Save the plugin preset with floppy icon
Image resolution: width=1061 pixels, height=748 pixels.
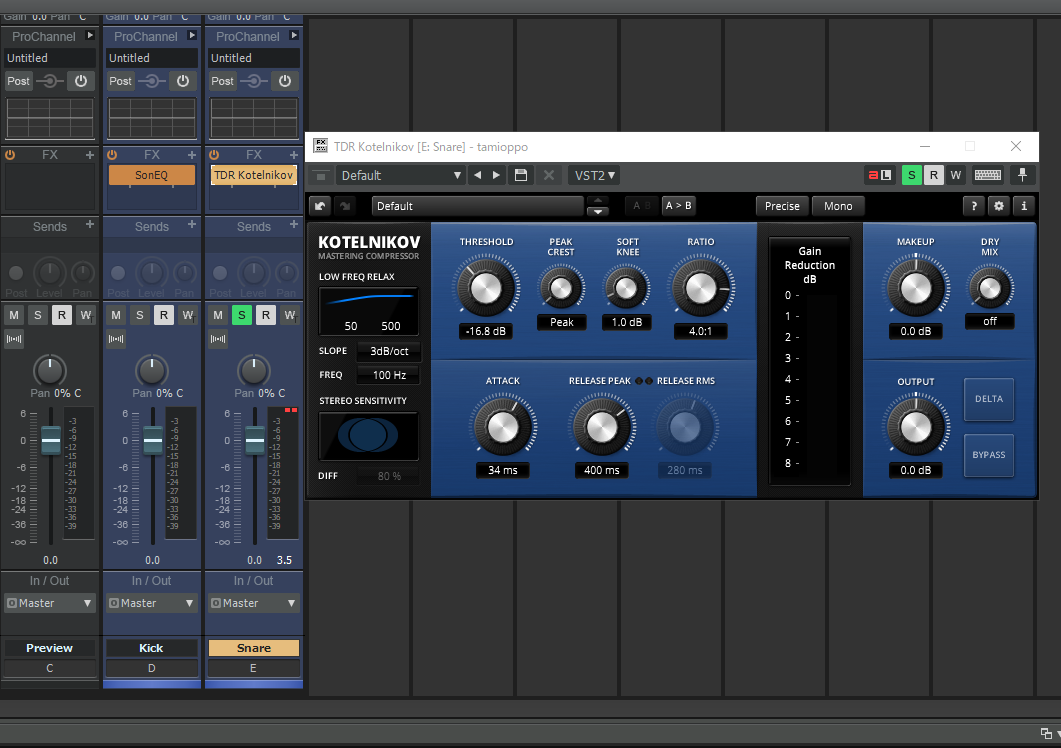(x=520, y=175)
